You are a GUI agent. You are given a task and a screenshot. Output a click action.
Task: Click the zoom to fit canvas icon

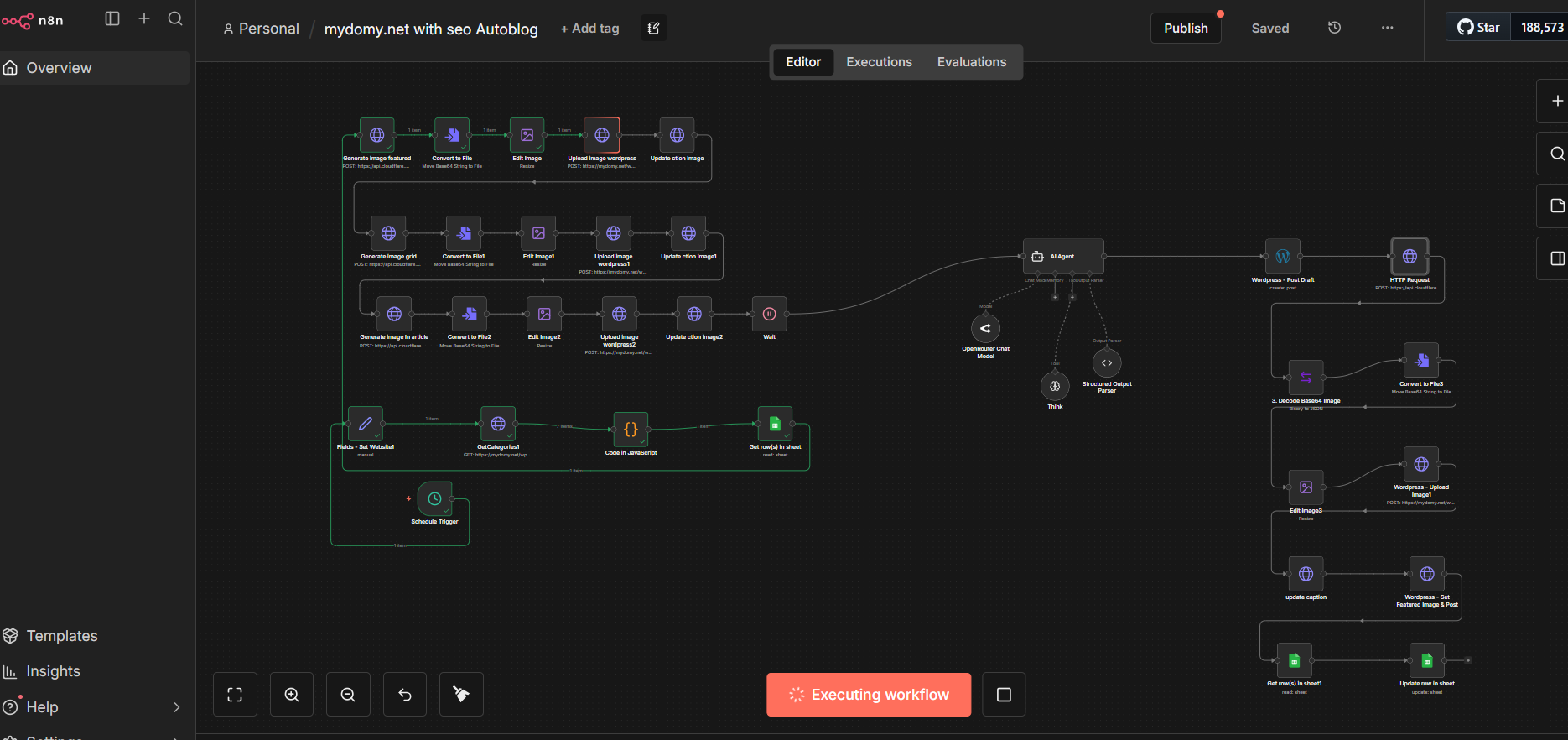235,695
